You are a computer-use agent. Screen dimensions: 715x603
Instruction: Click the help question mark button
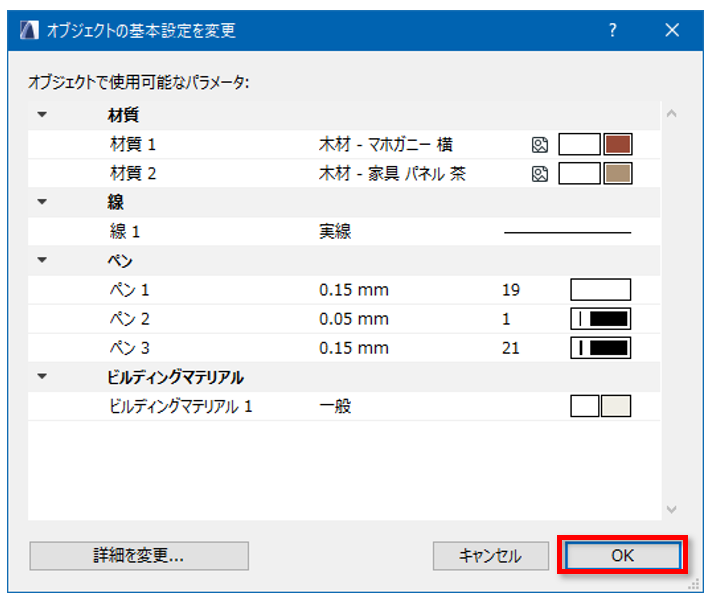613,31
